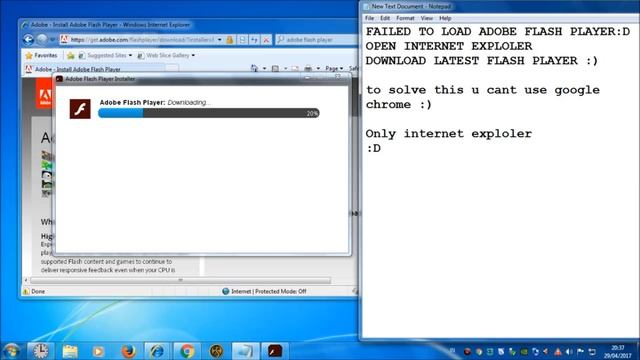The height and width of the screenshot is (360, 640).
Task: Click the NVIDIA tray icon
Action: 524,351
